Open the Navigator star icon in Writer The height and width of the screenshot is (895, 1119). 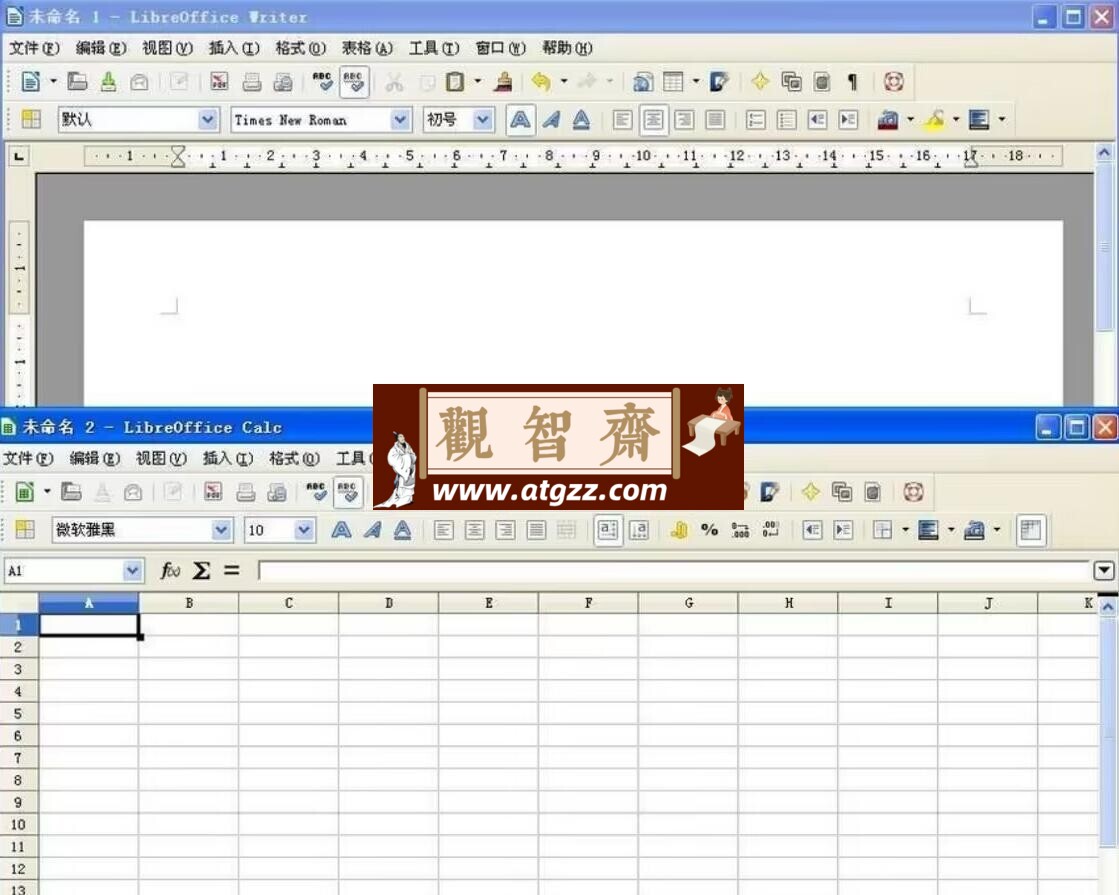[760, 81]
